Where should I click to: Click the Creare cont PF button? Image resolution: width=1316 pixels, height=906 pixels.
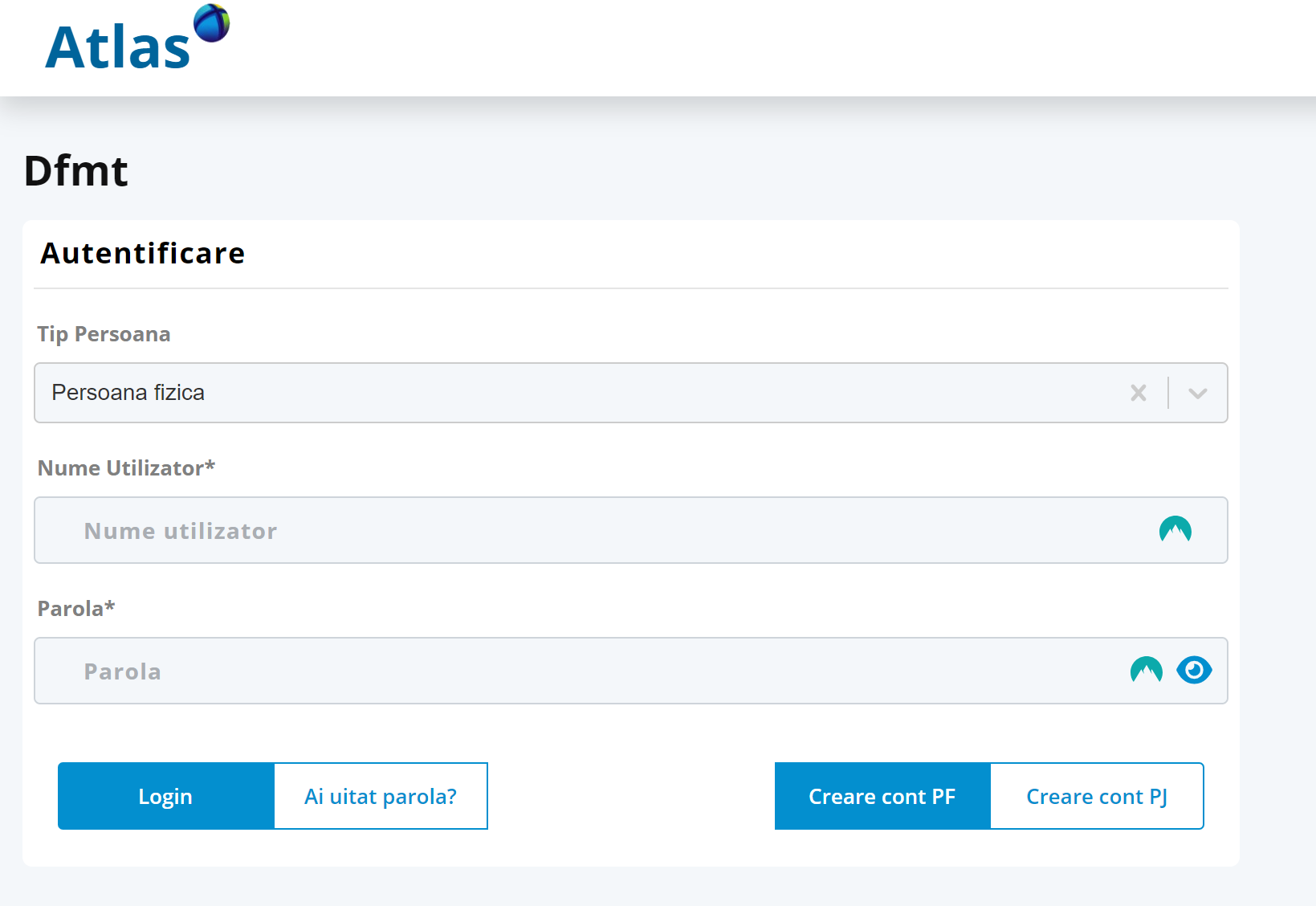[x=882, y=796]
